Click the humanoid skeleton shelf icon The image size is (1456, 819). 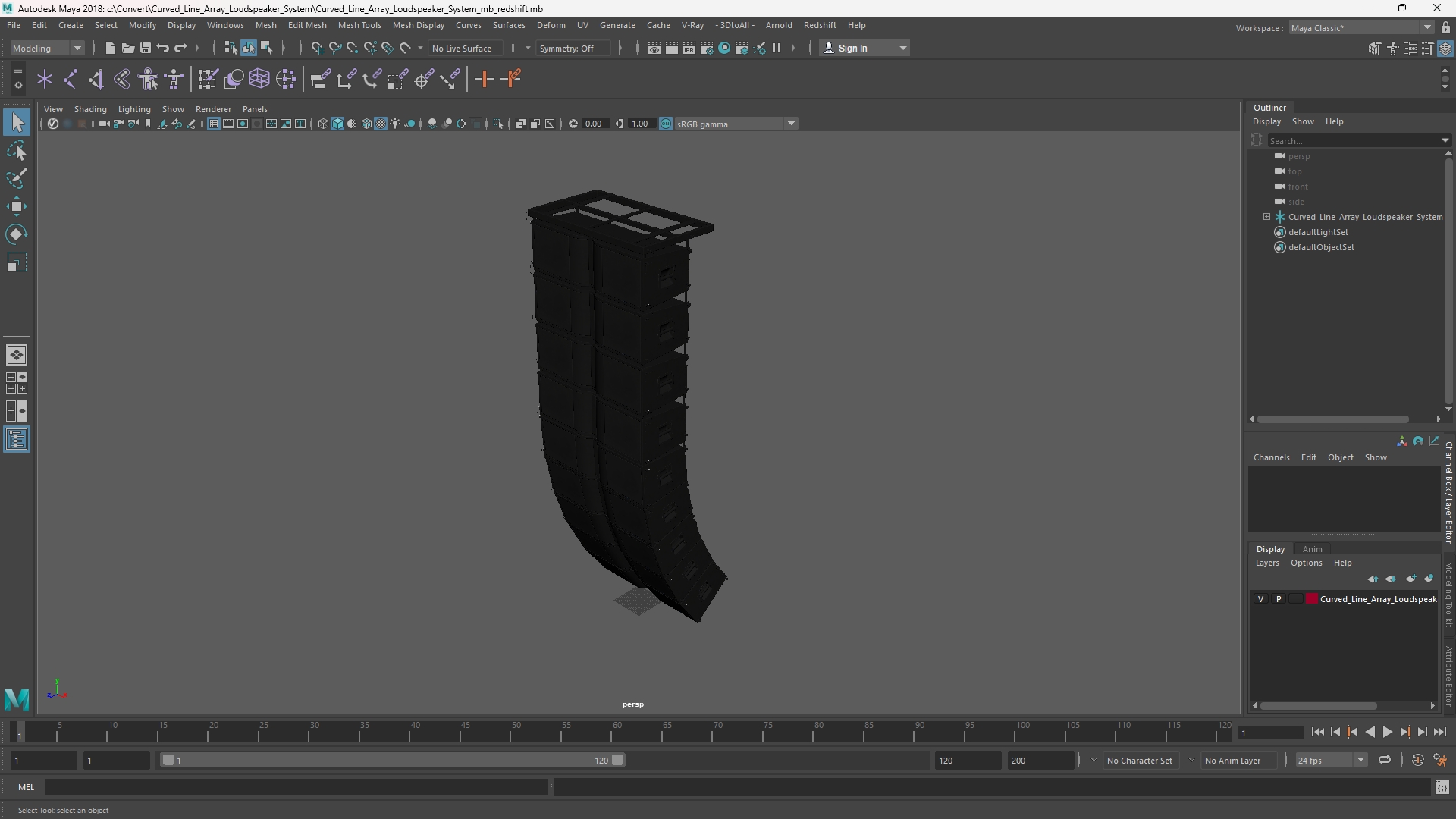click(x=149, y=79)
